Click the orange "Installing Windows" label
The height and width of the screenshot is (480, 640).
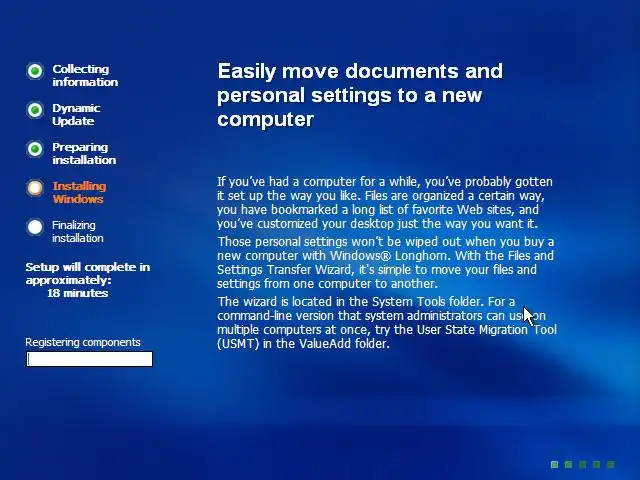pyautogui.click(x=79, y=192)
